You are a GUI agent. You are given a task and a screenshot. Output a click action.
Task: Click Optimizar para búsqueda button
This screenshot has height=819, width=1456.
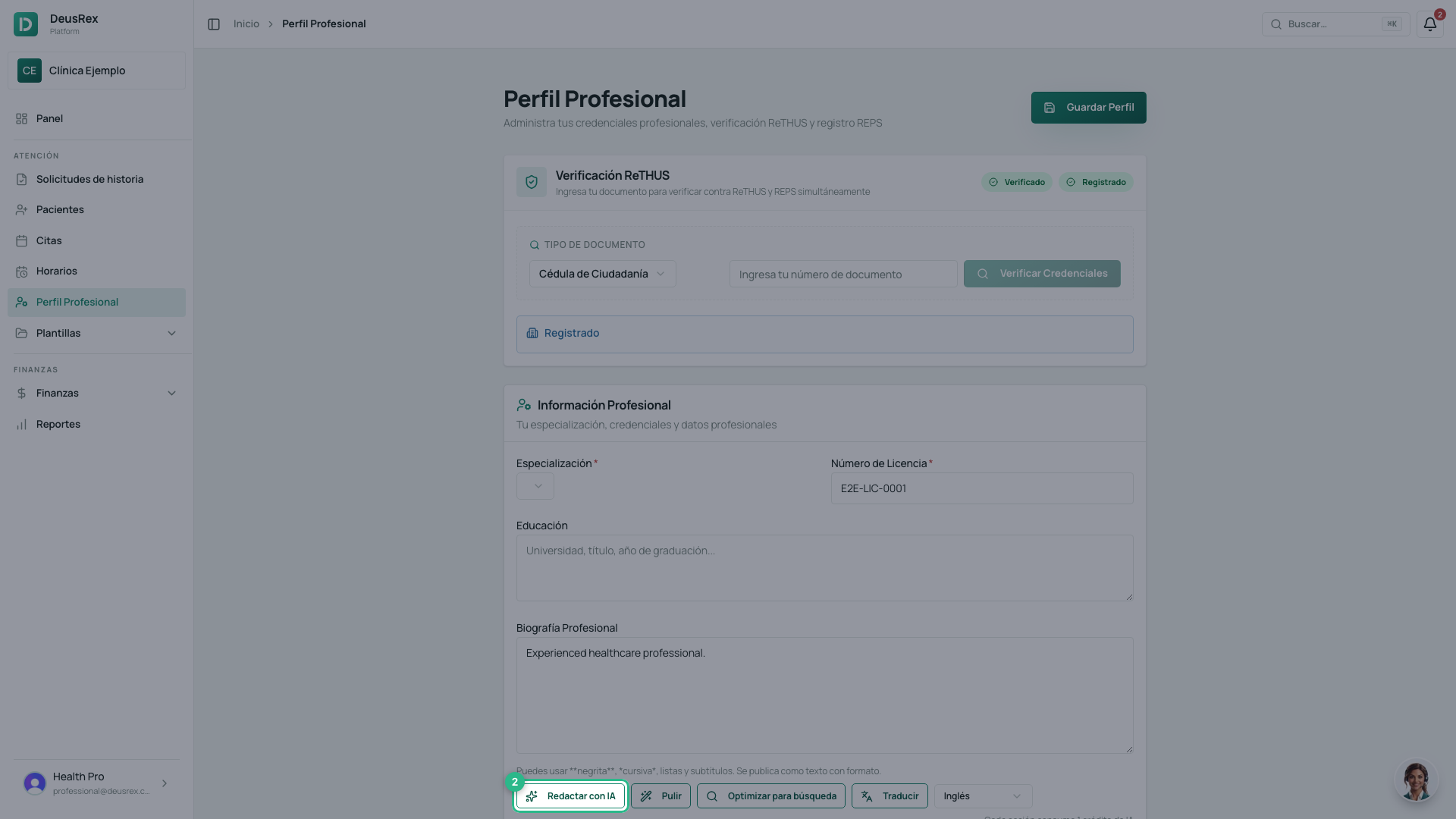point(770,796)
